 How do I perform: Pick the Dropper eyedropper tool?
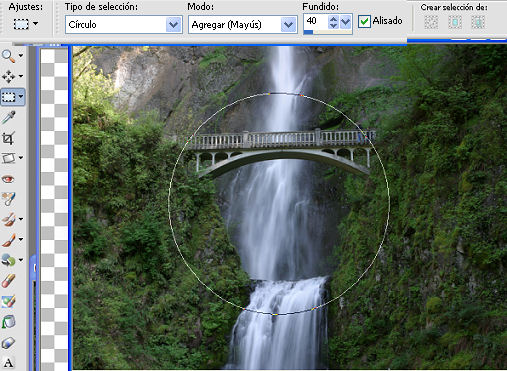click(x=8, y=117)
